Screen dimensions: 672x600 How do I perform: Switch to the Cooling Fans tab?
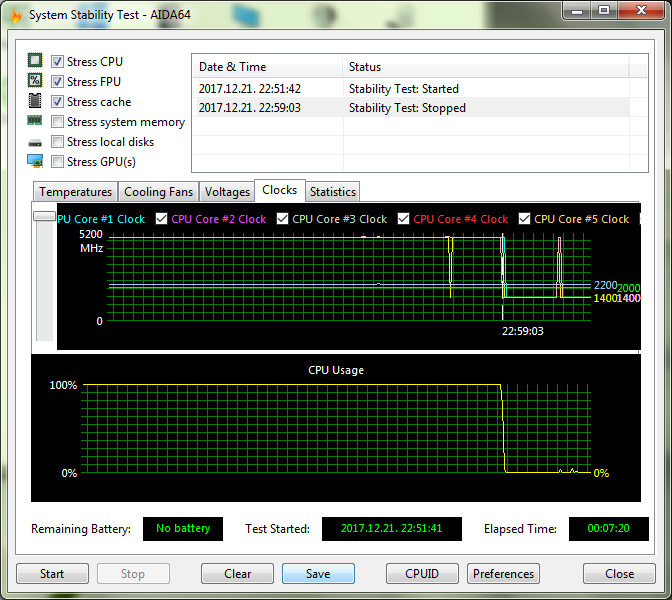pyautogui.click(x=159, y=192)
